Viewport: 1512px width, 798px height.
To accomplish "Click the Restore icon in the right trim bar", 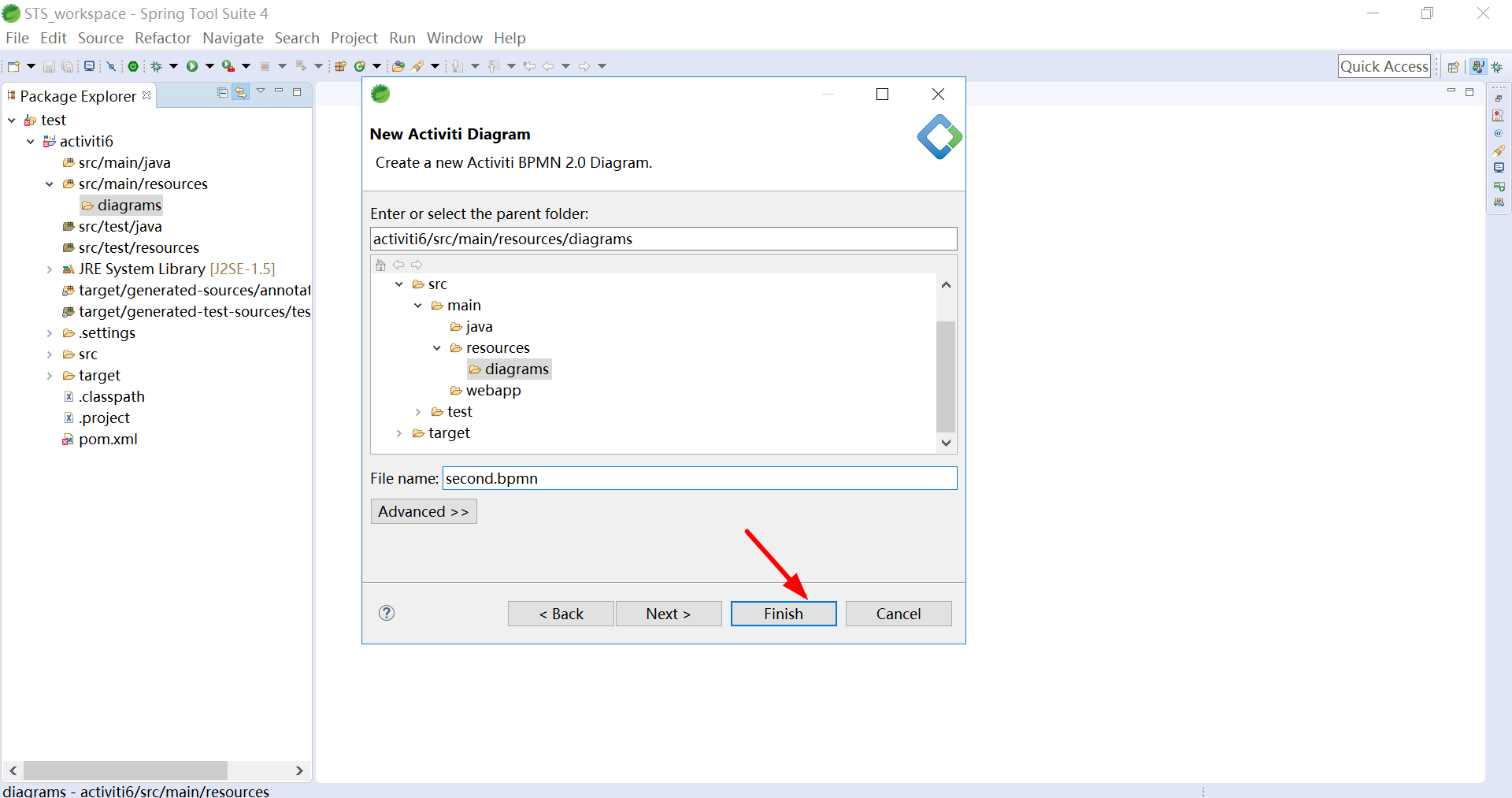I will (x=1499, y=98).
